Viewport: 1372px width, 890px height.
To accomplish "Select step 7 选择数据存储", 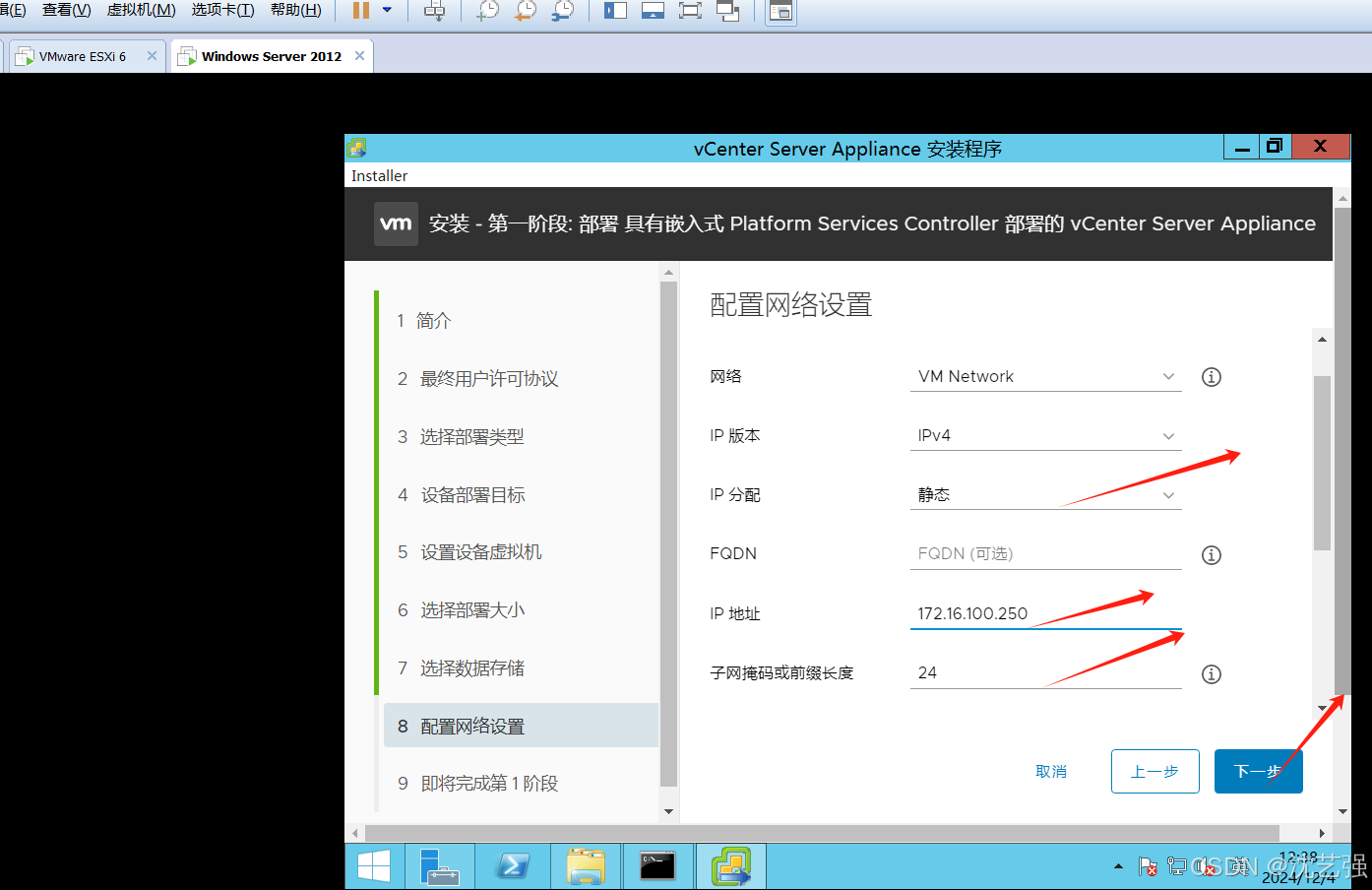I will [521, 667].
